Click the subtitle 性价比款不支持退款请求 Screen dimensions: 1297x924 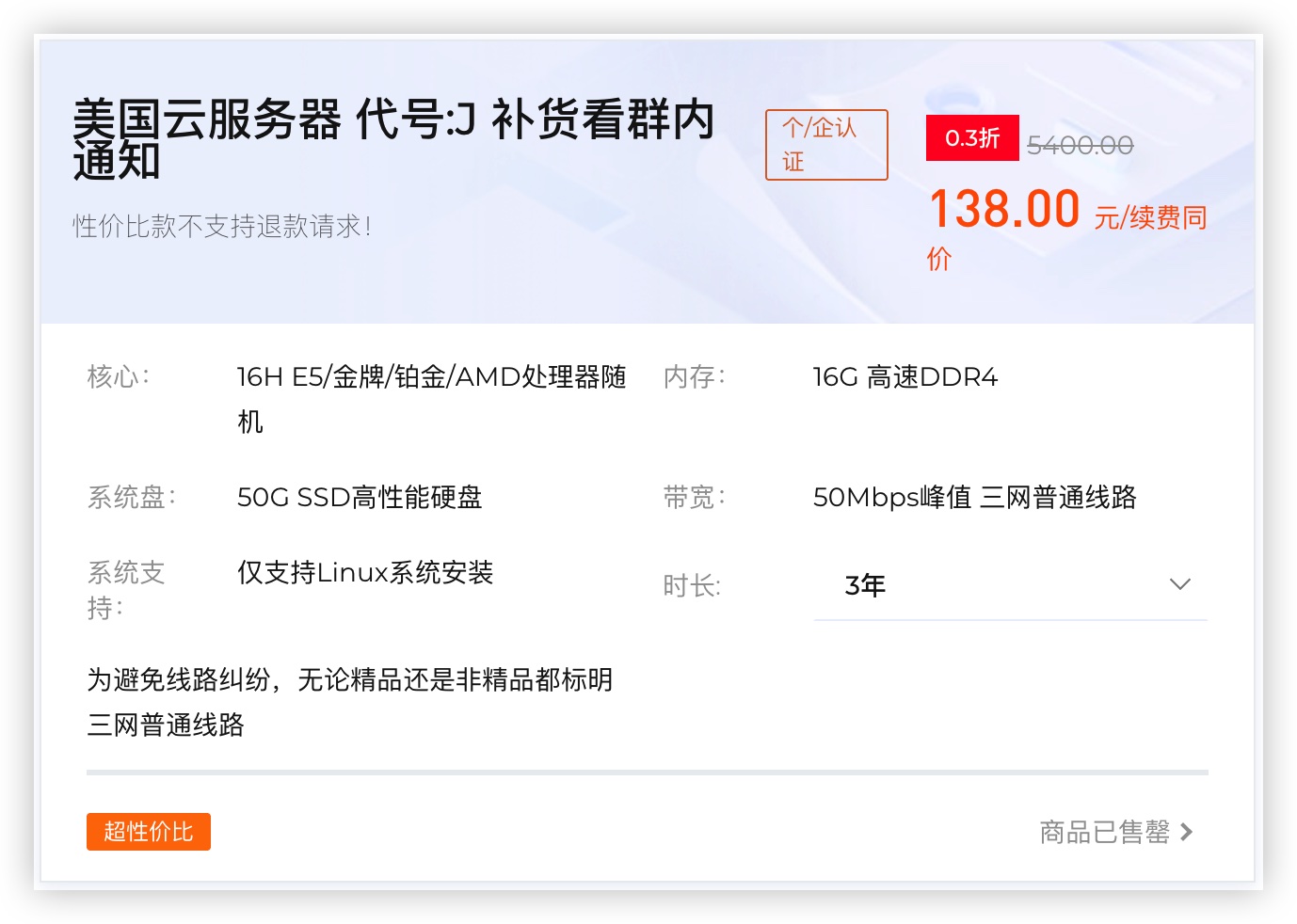tap(222, 226)
